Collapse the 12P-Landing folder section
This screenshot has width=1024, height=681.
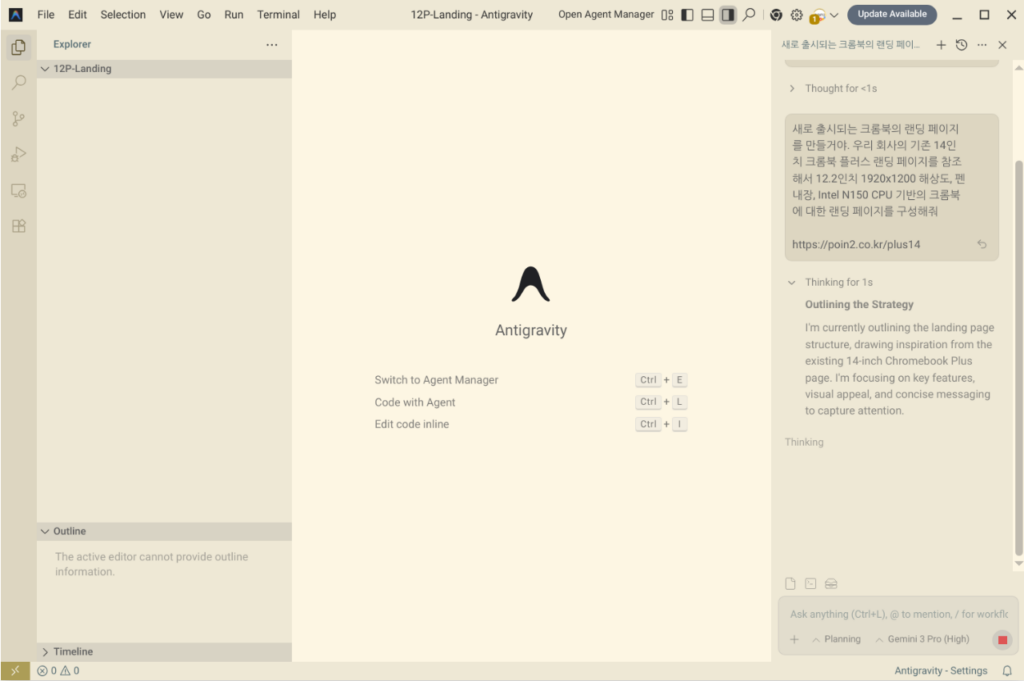45,69
